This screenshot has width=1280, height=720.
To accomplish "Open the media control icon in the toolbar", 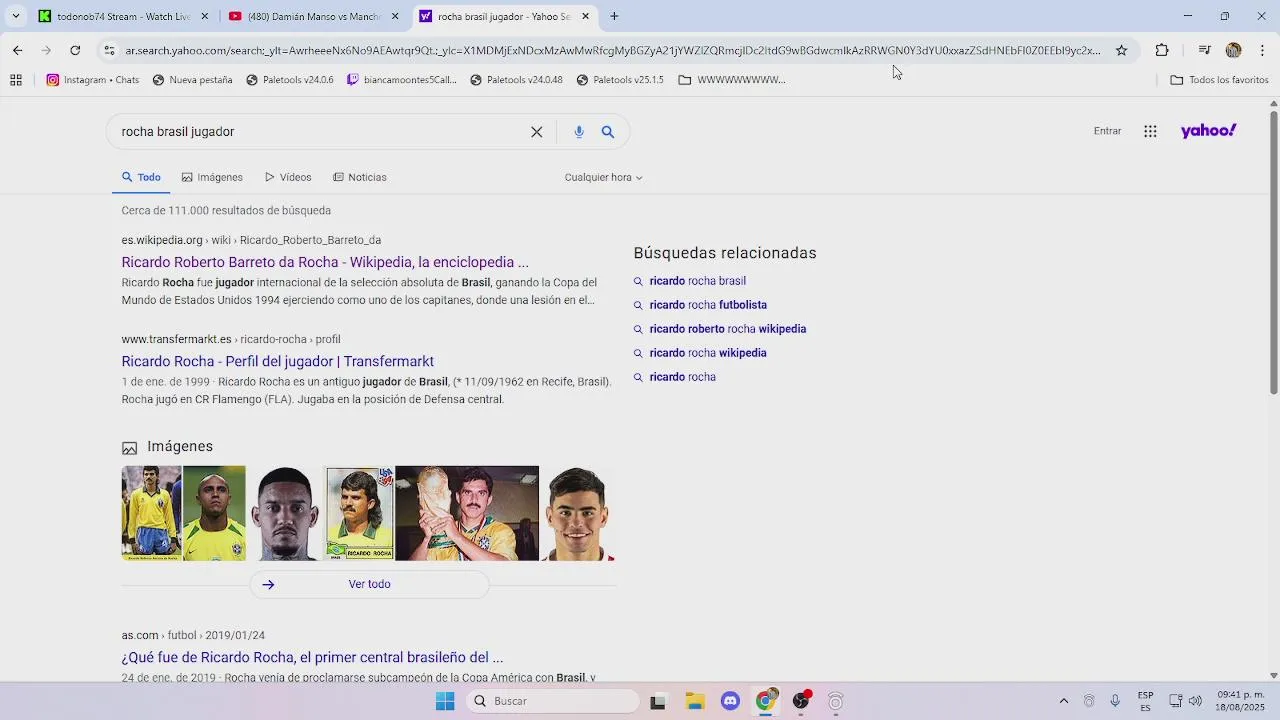I will pos(1204,50).
